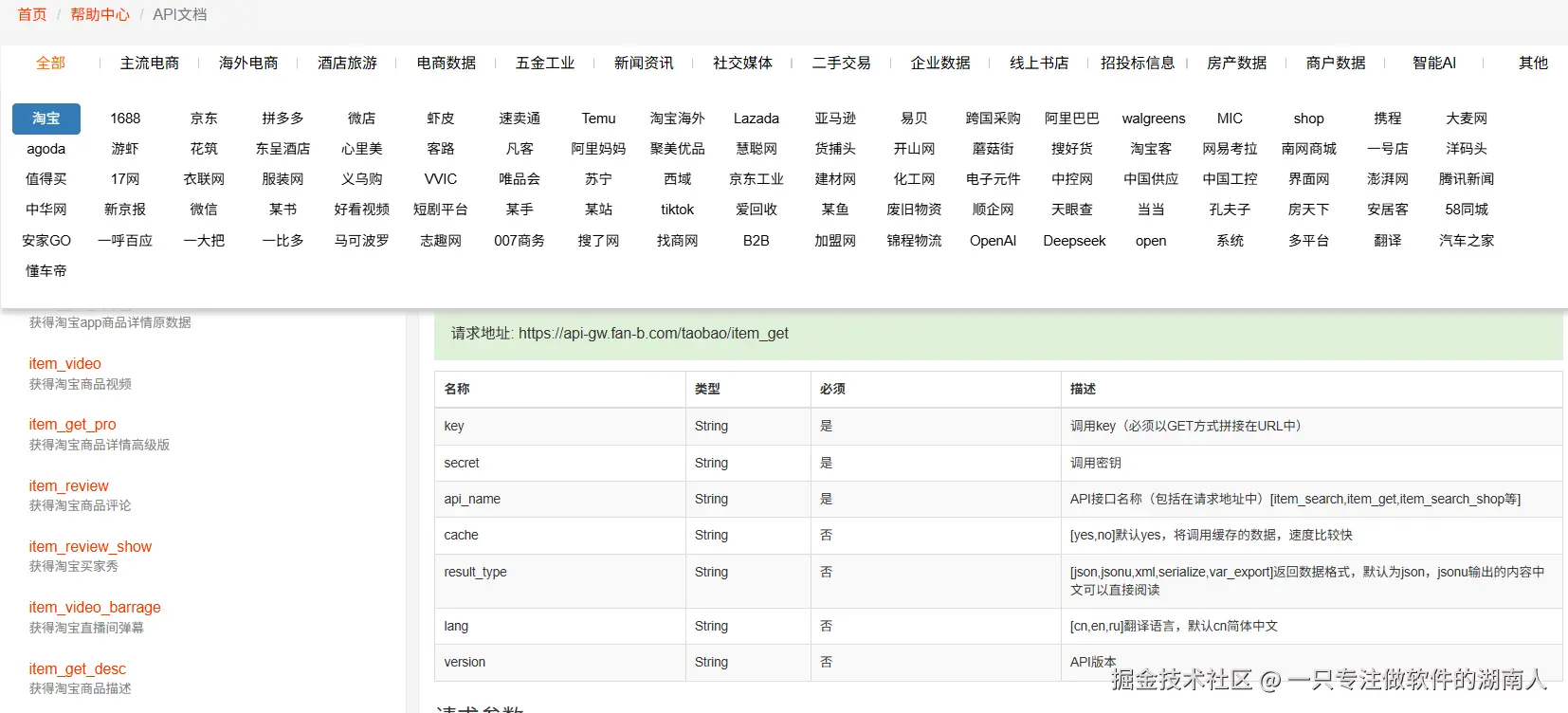Open the Deepseek platform
This screenshot has height=713, width=1568.
tap(1075, 241)
